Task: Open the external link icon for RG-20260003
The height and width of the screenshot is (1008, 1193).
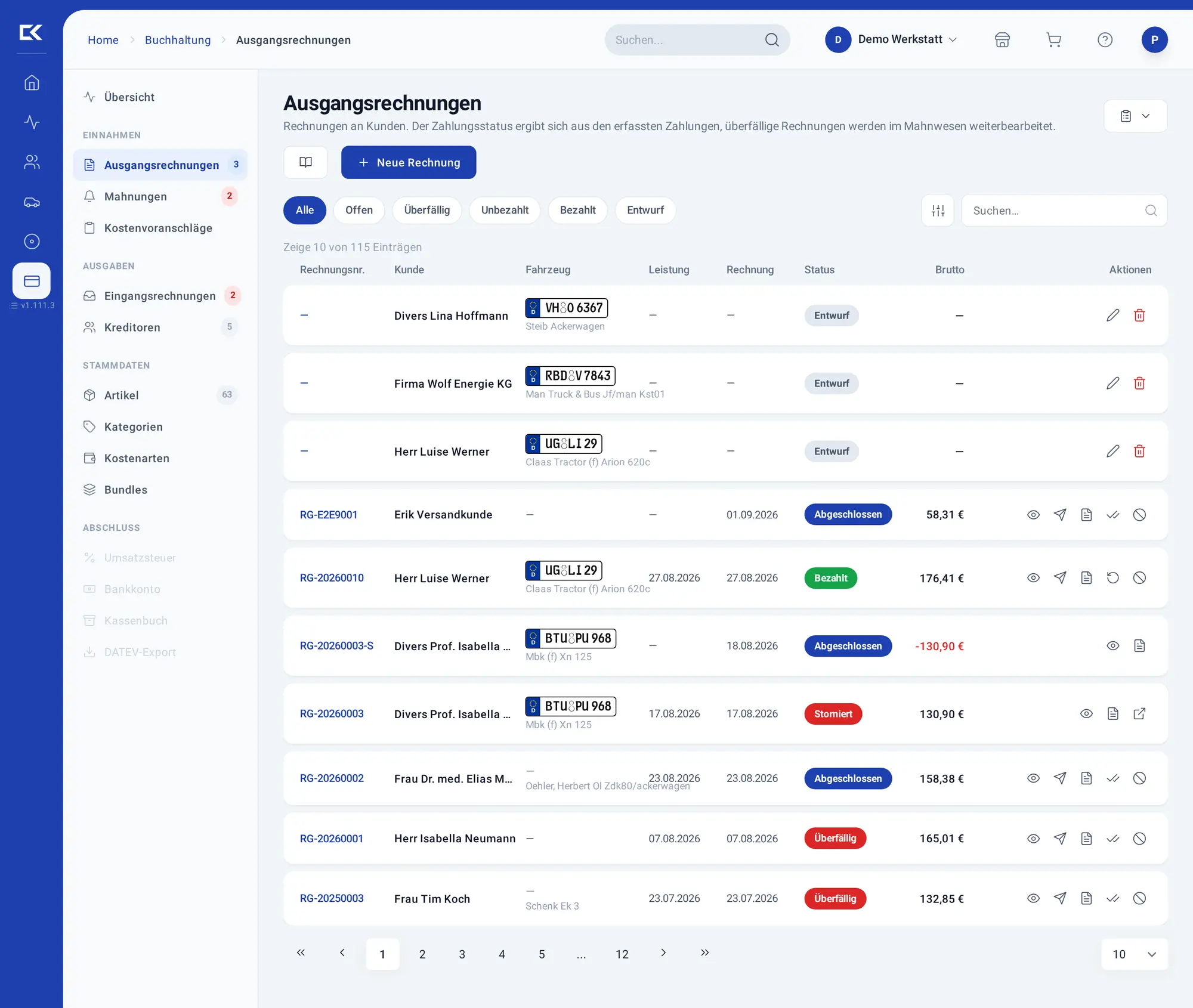Action: coord(1139,713)
